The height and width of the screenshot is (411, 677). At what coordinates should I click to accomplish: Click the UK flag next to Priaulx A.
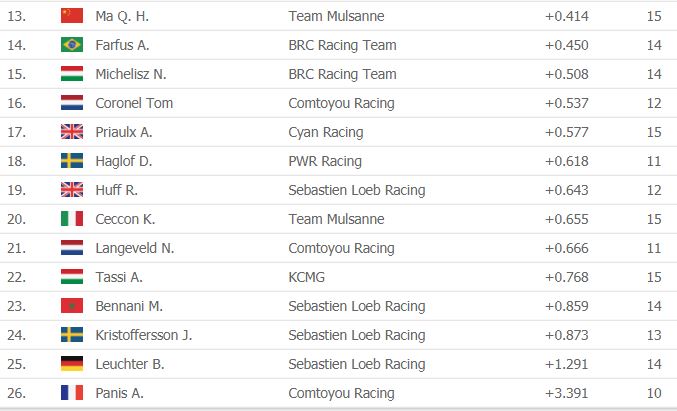[x=71, y=132]
